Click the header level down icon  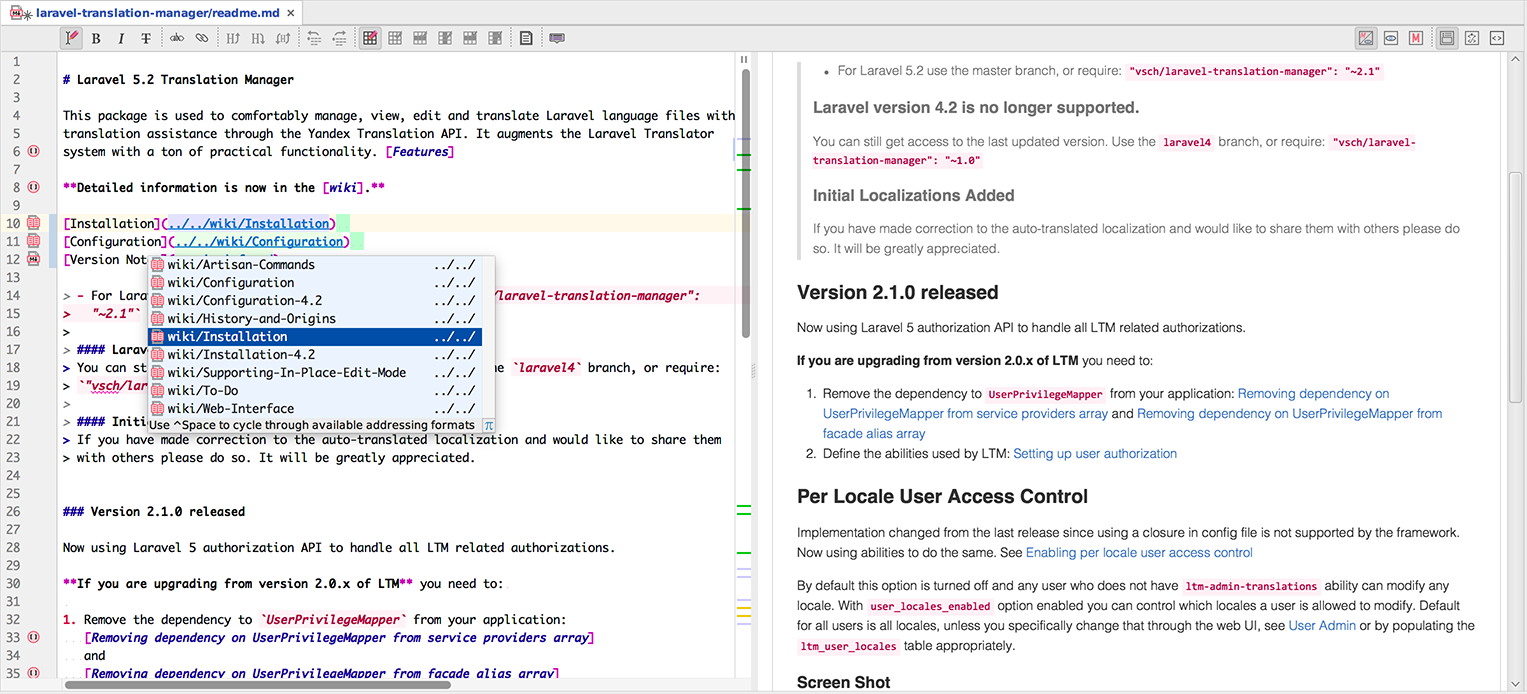258,38
